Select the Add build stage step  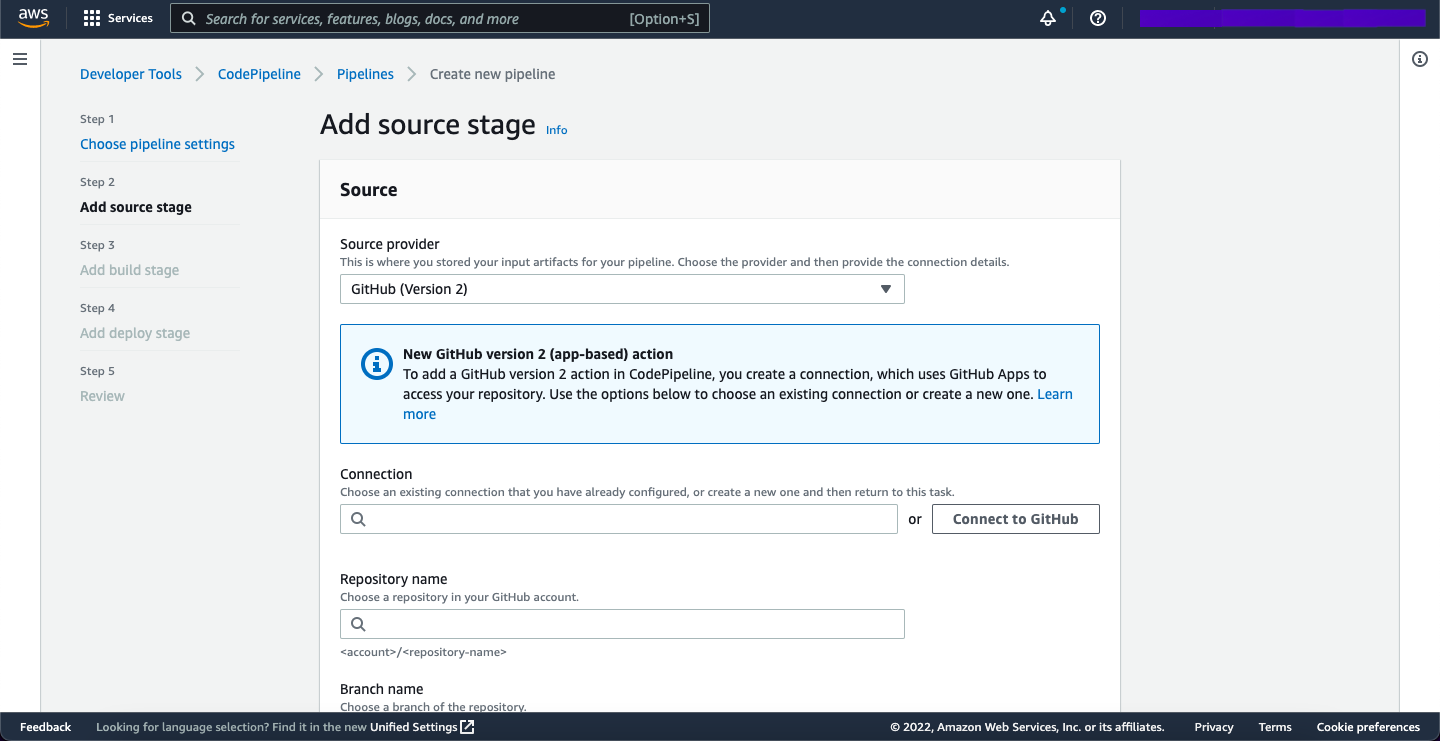[x=130, y=270]
